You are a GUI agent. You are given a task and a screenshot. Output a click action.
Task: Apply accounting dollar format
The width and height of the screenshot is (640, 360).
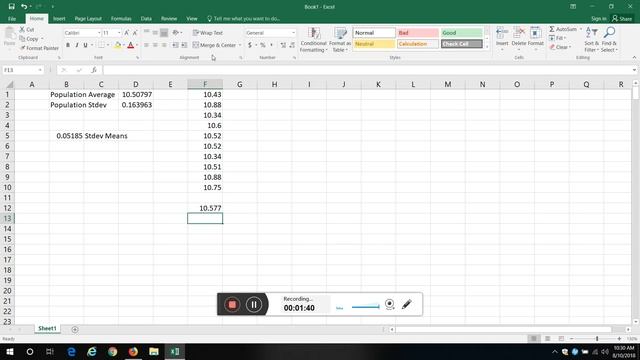250,45
